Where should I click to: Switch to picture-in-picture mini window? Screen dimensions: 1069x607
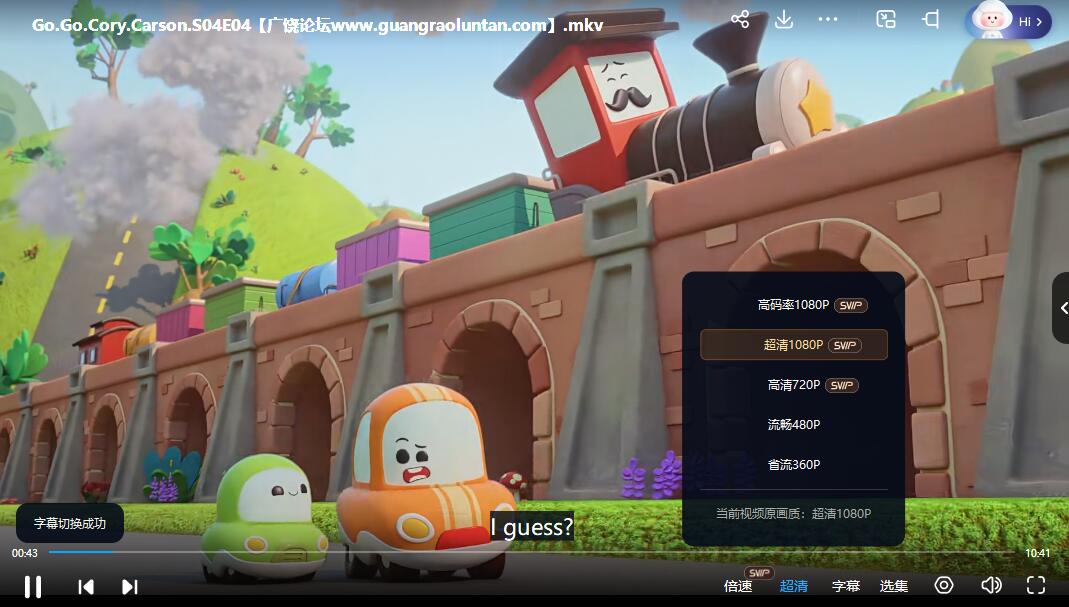886,19
